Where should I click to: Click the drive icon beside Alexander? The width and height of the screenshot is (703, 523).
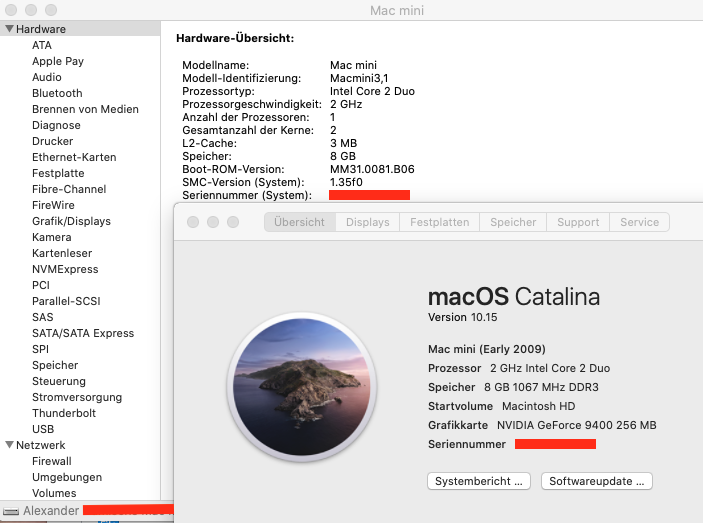coord(11,511)
